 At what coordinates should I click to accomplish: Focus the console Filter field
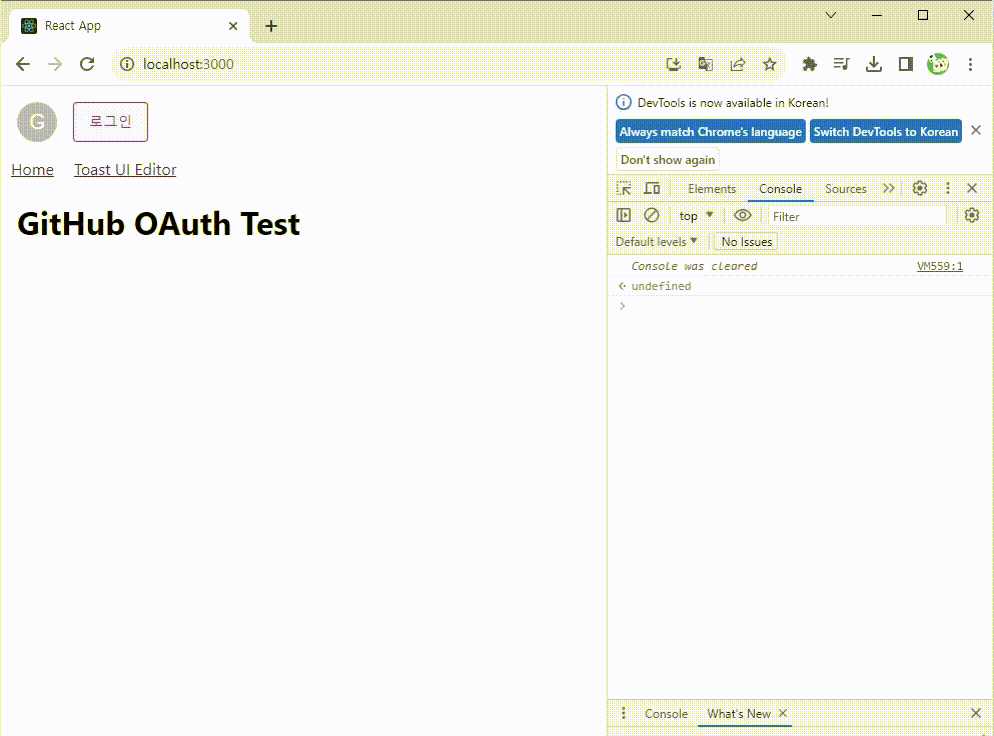[x=857, y=216]
